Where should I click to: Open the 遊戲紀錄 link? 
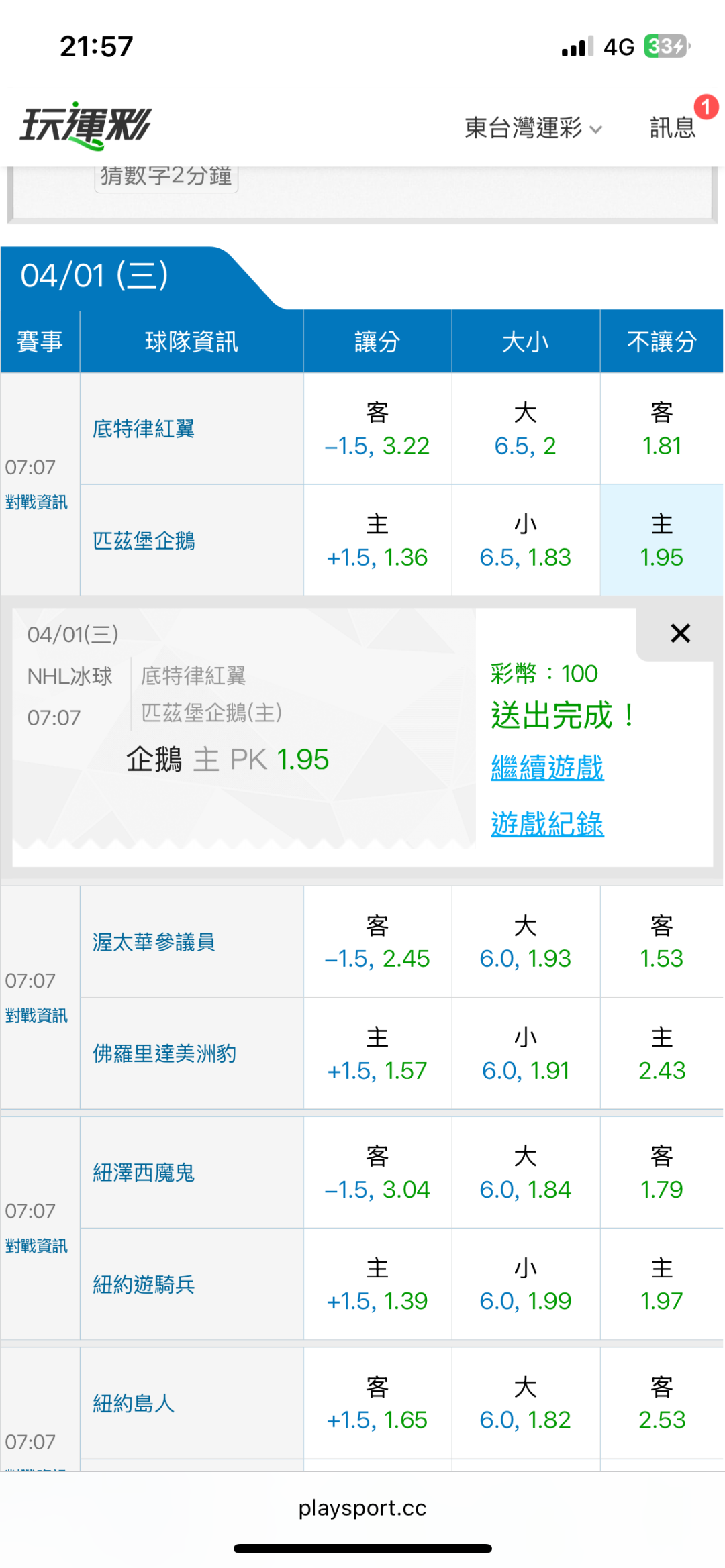pyautogui.click(x=547, y=824)
